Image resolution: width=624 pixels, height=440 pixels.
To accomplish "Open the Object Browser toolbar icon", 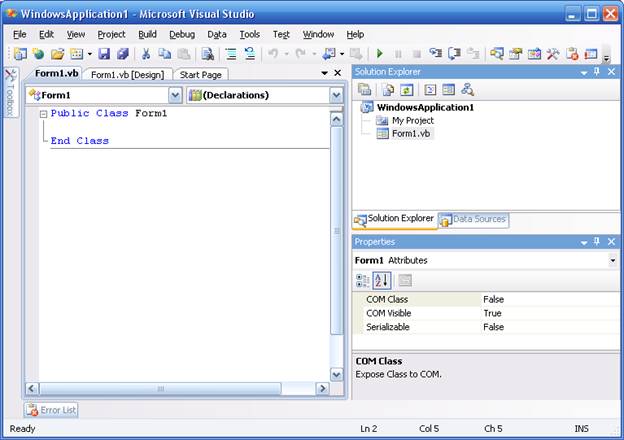I will [x=534, y=53].
